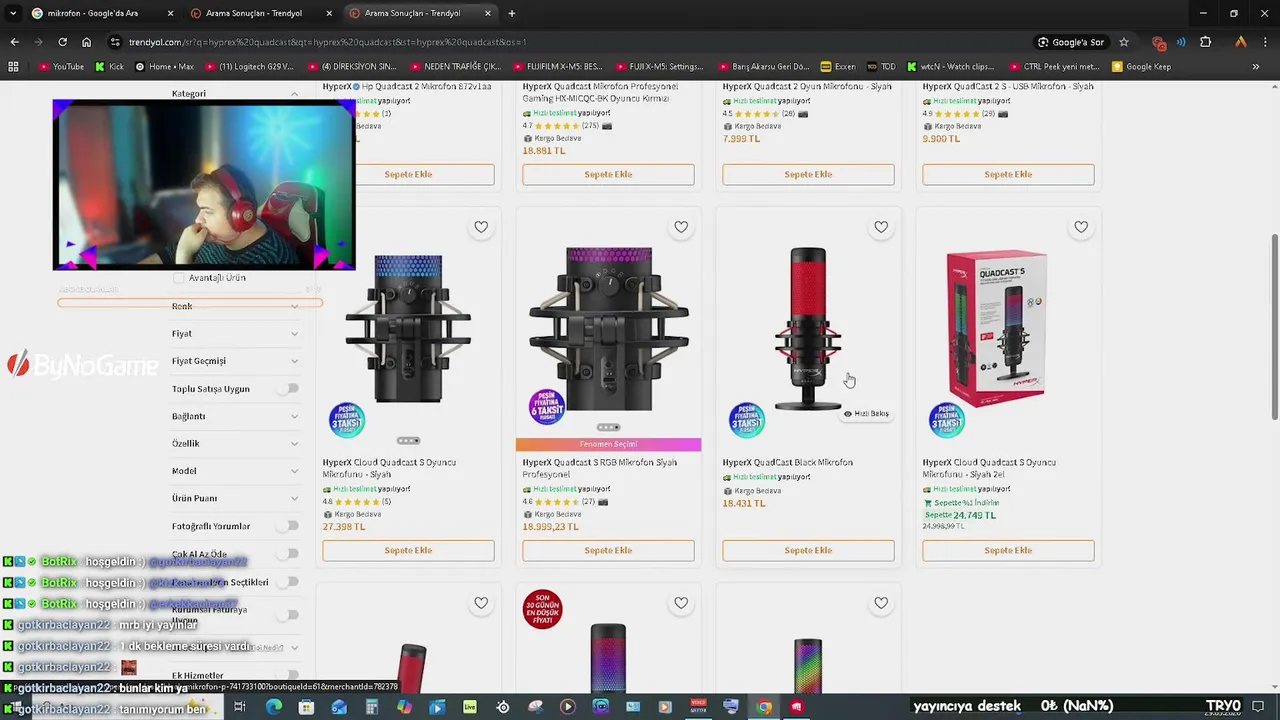
Task: Favorite the HyperX QuadCast Black Mikrofon
Action: click(x=881, y=227)
